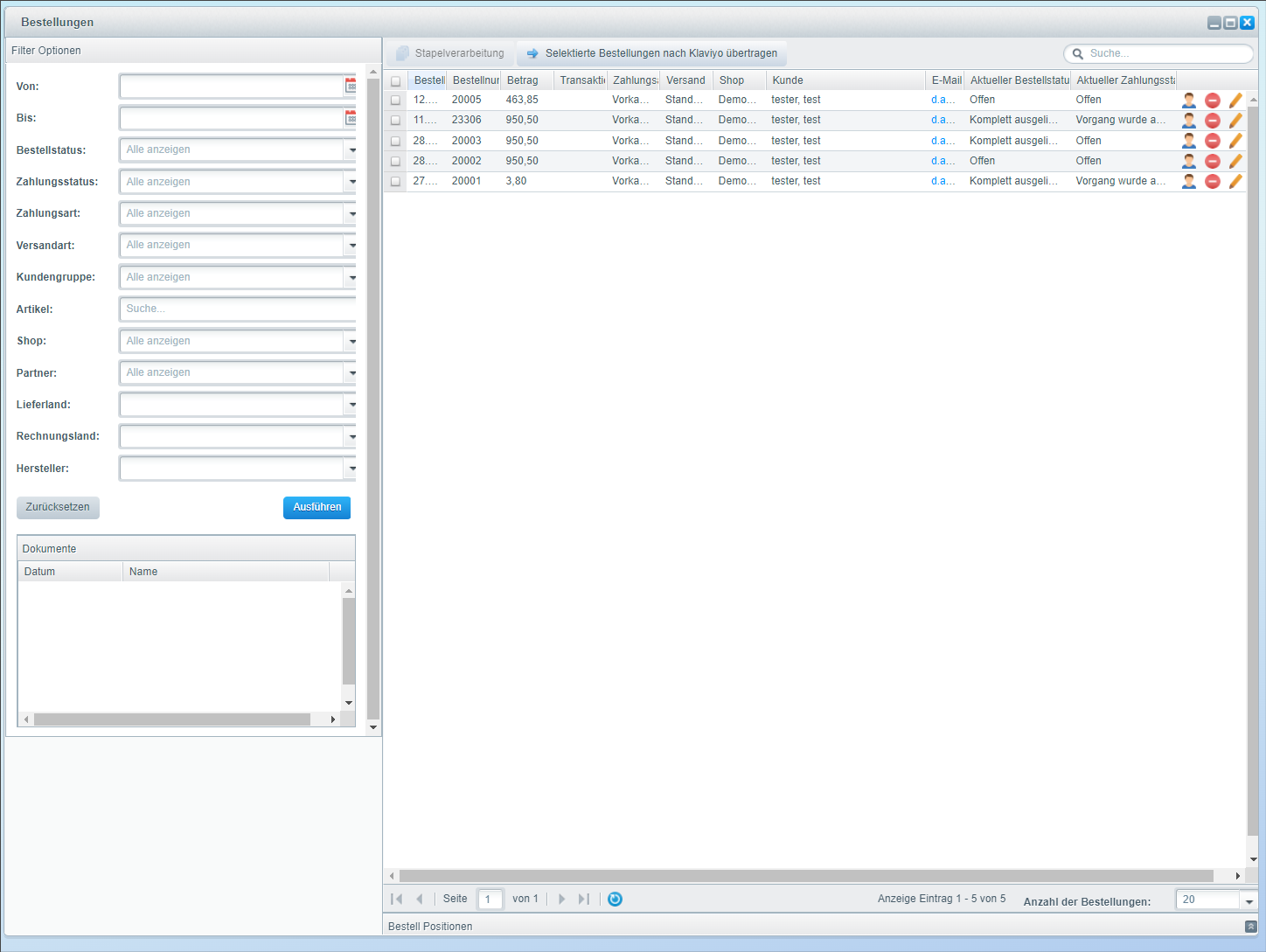This screenshot has width=1266, height=952.
Task: Toggle select-all checkbox in order grid header
Action: point(396,80)
